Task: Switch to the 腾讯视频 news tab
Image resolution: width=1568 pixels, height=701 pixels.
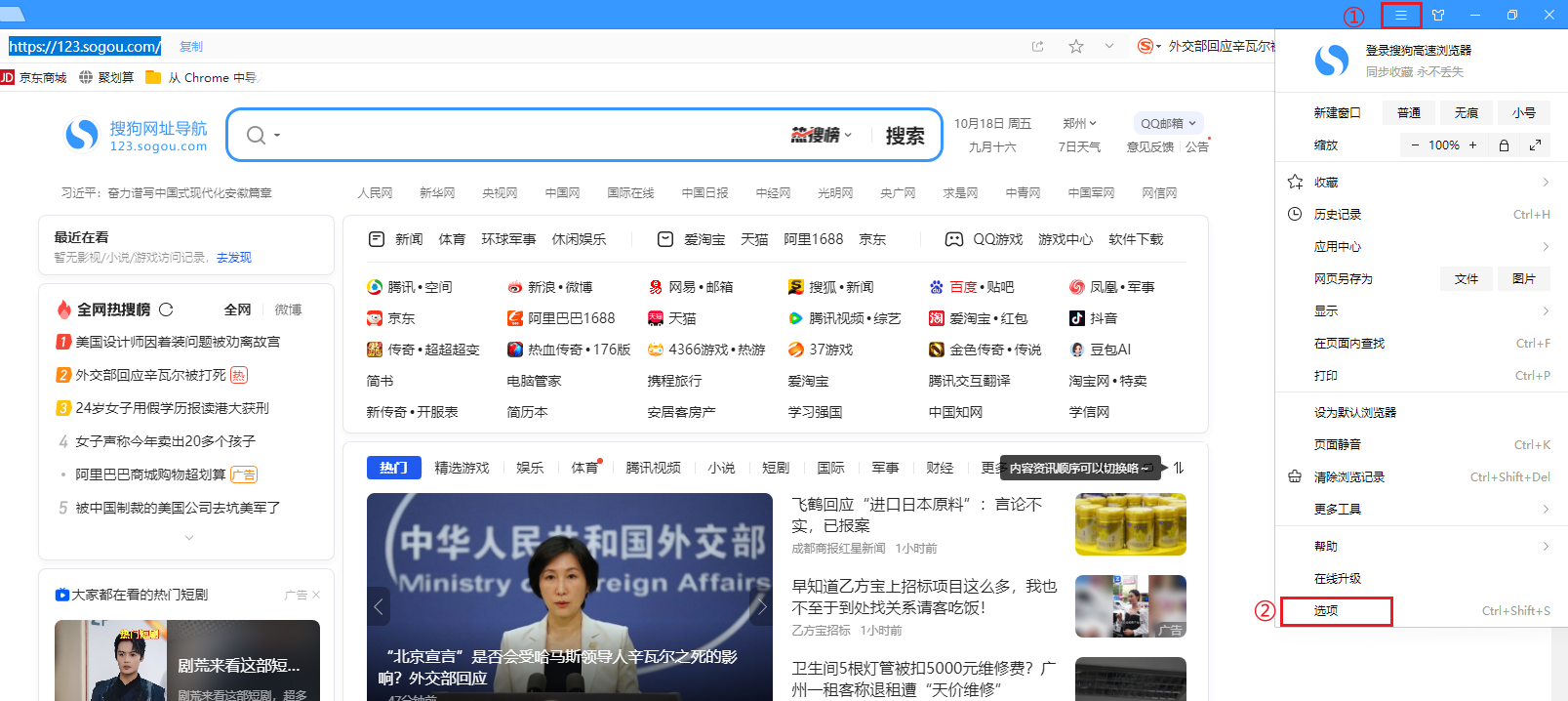Action: (653, 468)
